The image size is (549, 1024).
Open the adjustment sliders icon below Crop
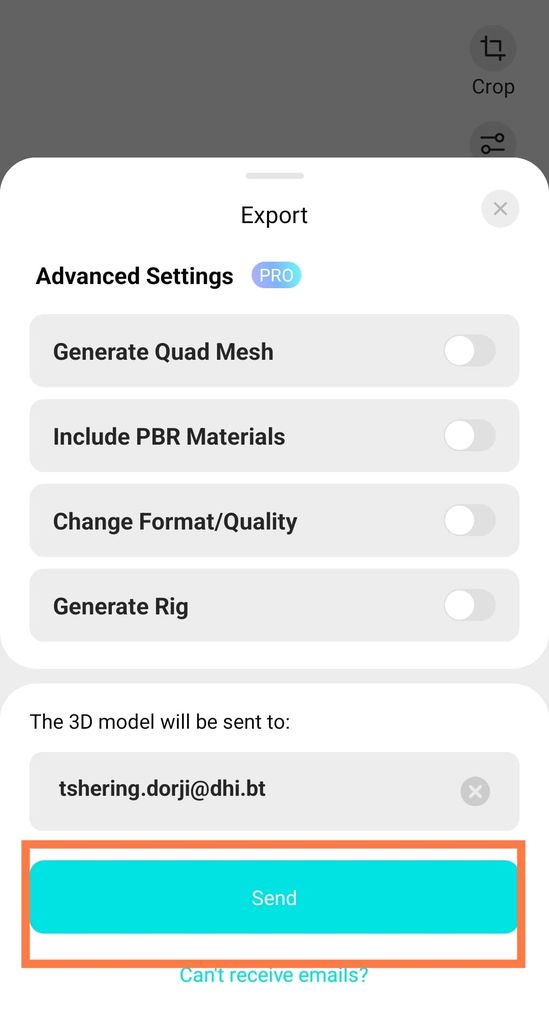tap(493, 143)
